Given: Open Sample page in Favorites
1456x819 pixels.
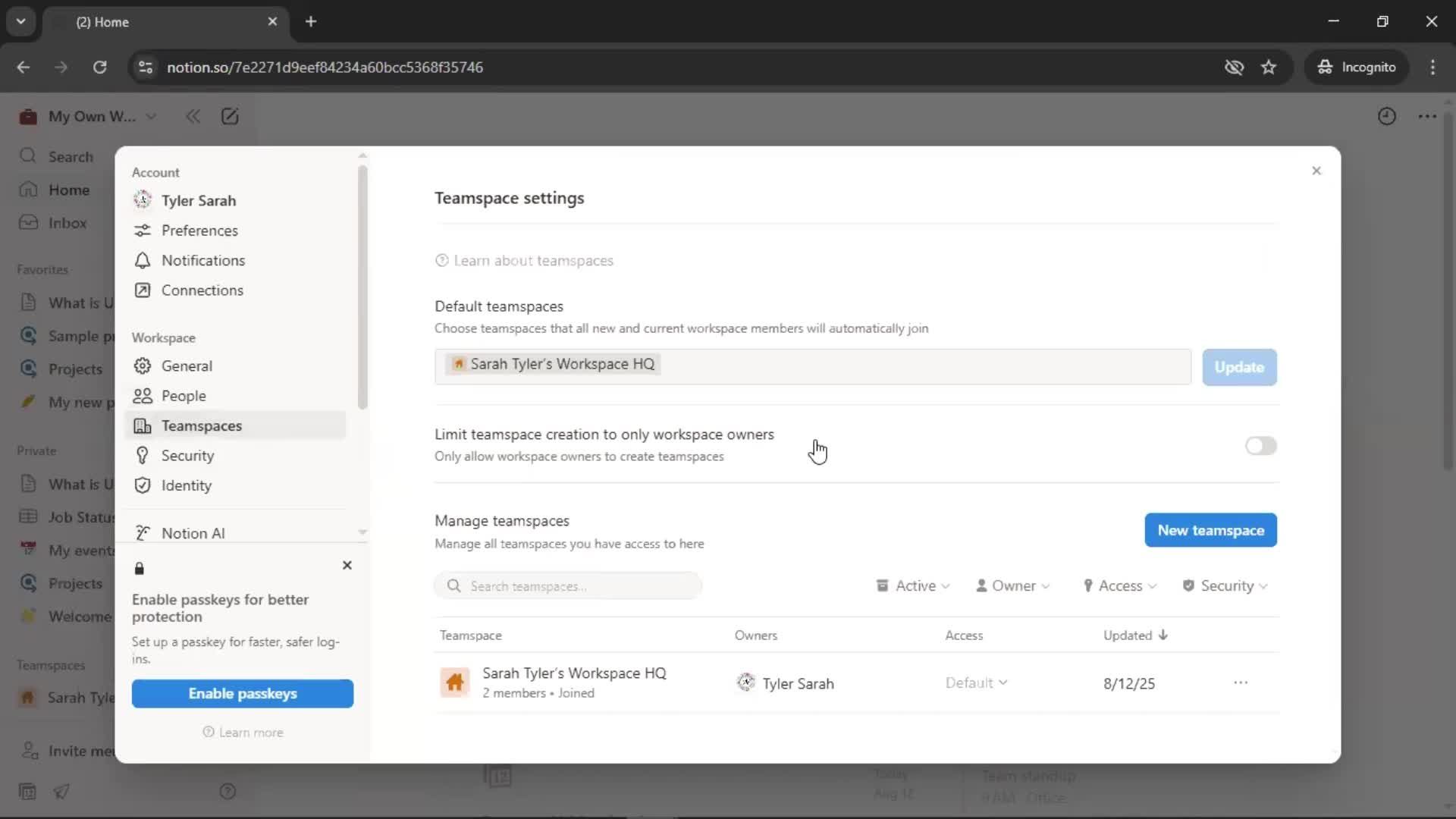Looking at the screenshot, I should coord(64,336).
